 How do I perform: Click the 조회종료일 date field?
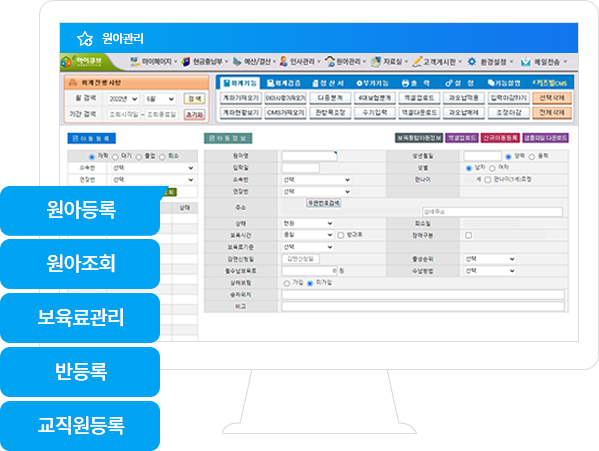161,115
